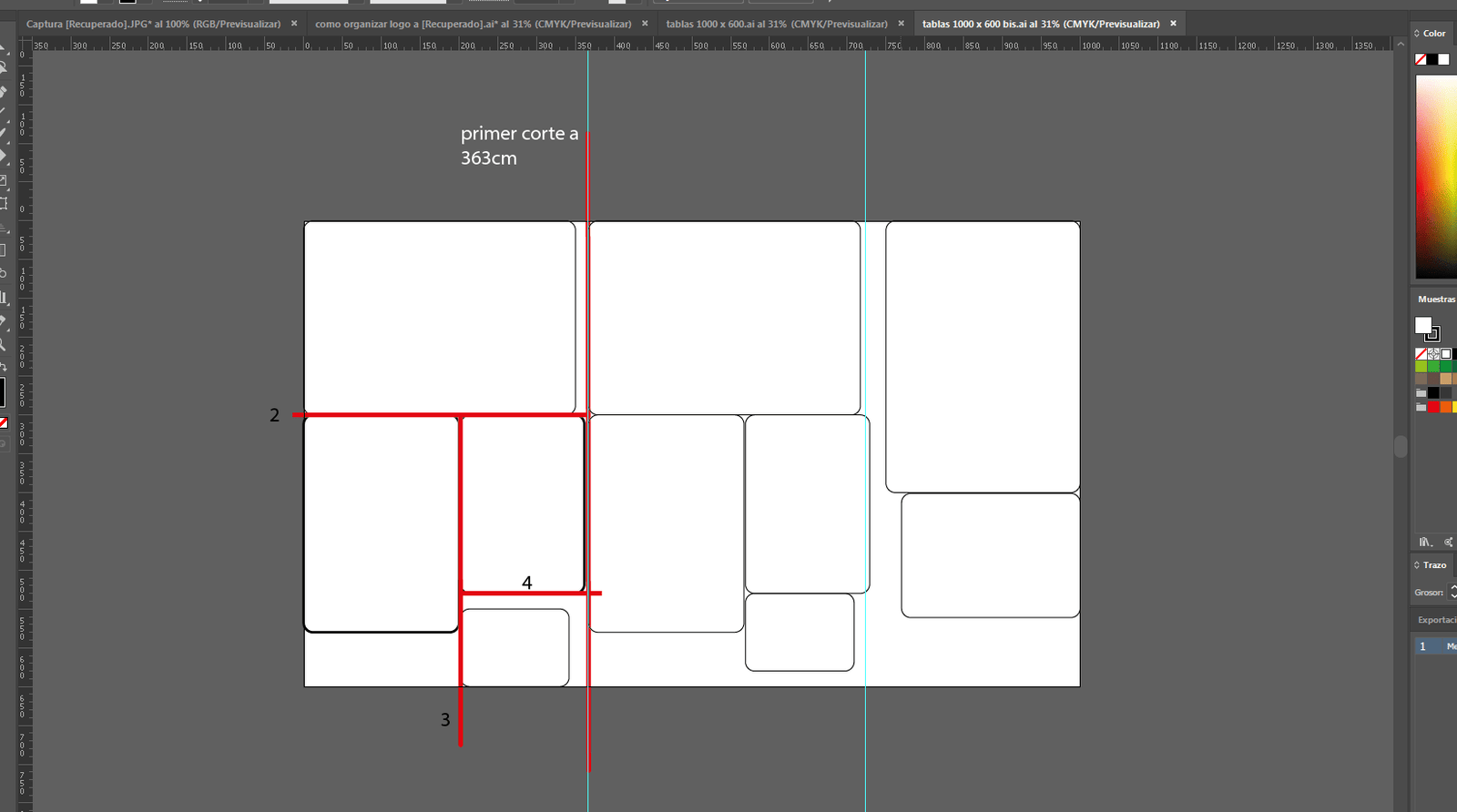The width and height of the screenshot is (1457, 812).
Task: Click the swatch kind menu icon
Action: click(x=1448, y=542)
